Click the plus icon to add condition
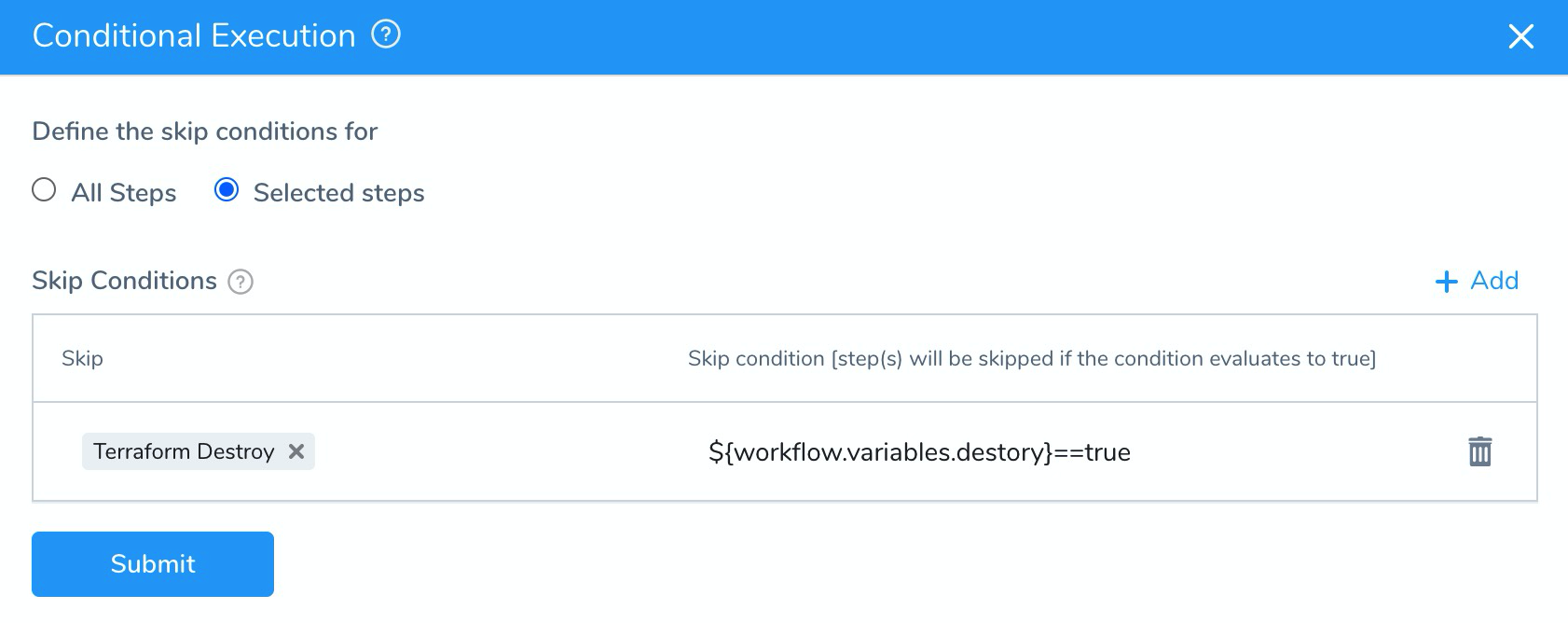The height and width of the screenshot is (623, 1568). point(1446,282)
